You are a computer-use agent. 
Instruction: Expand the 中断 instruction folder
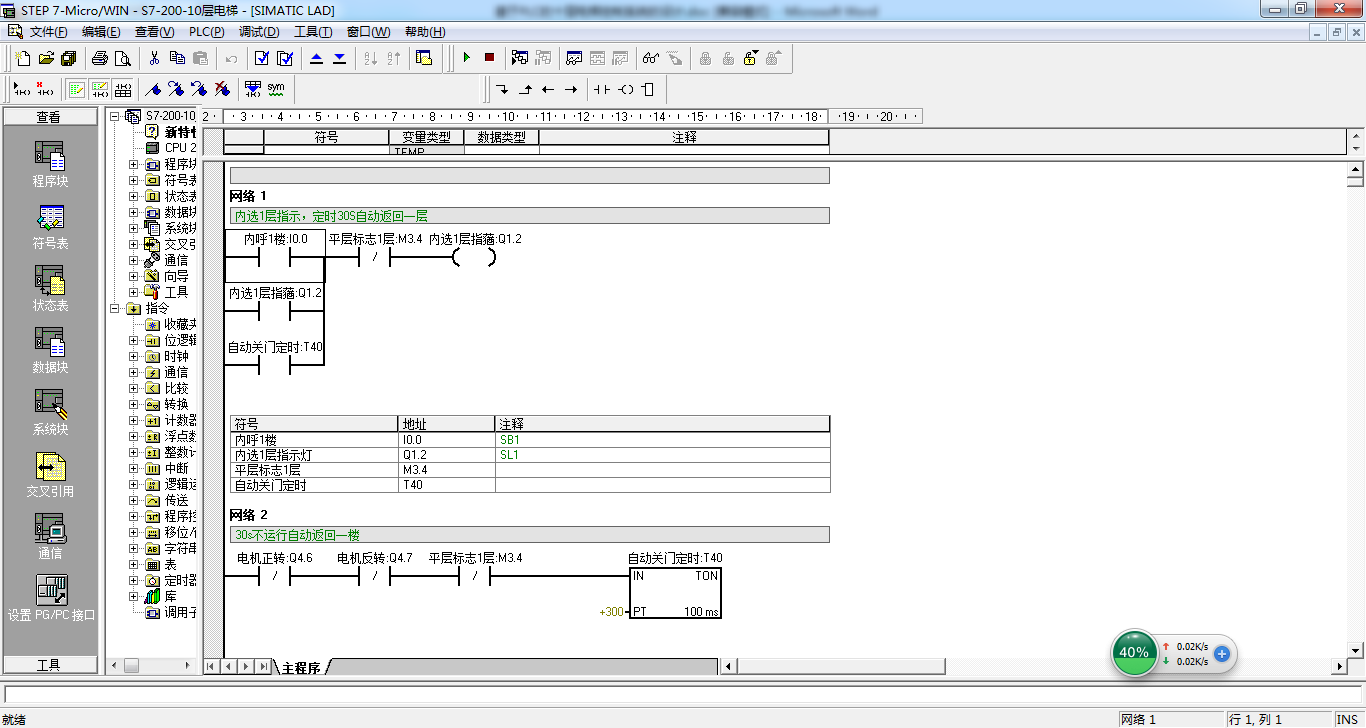tap(134, 468)
